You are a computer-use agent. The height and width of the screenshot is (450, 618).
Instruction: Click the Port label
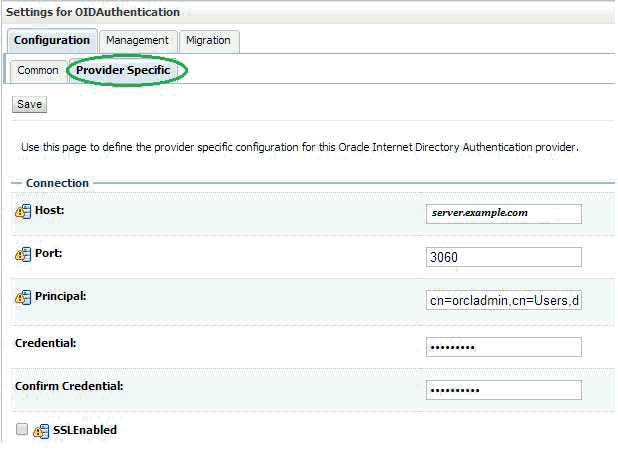[48, 253]
